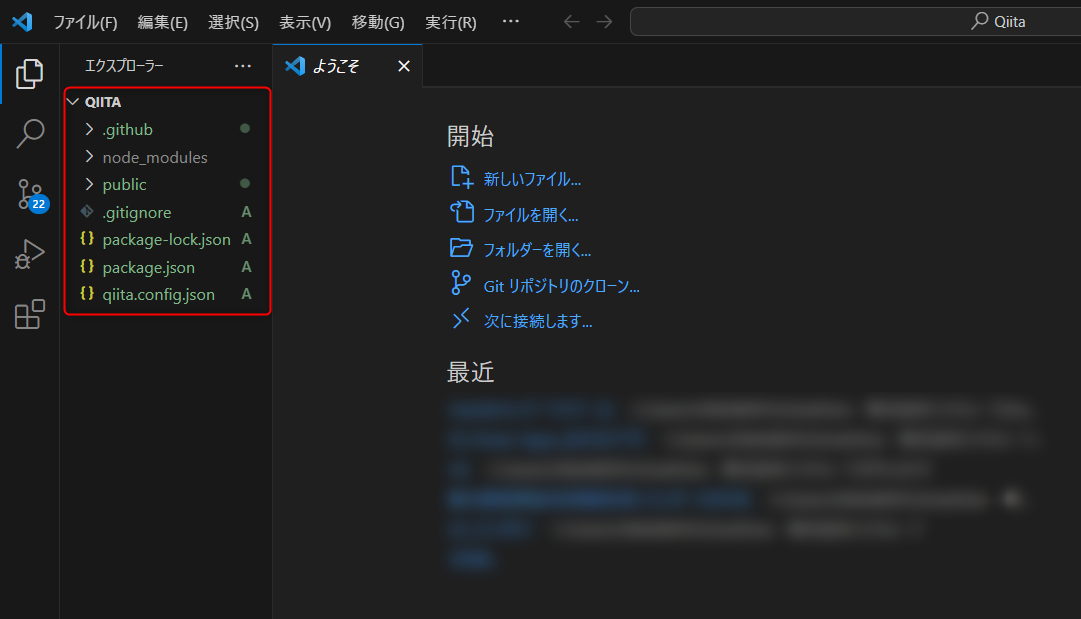This screenshot has width=1081, height=619.
Task: Collapse the QIITA root folder
Action: tap(73, 102)
